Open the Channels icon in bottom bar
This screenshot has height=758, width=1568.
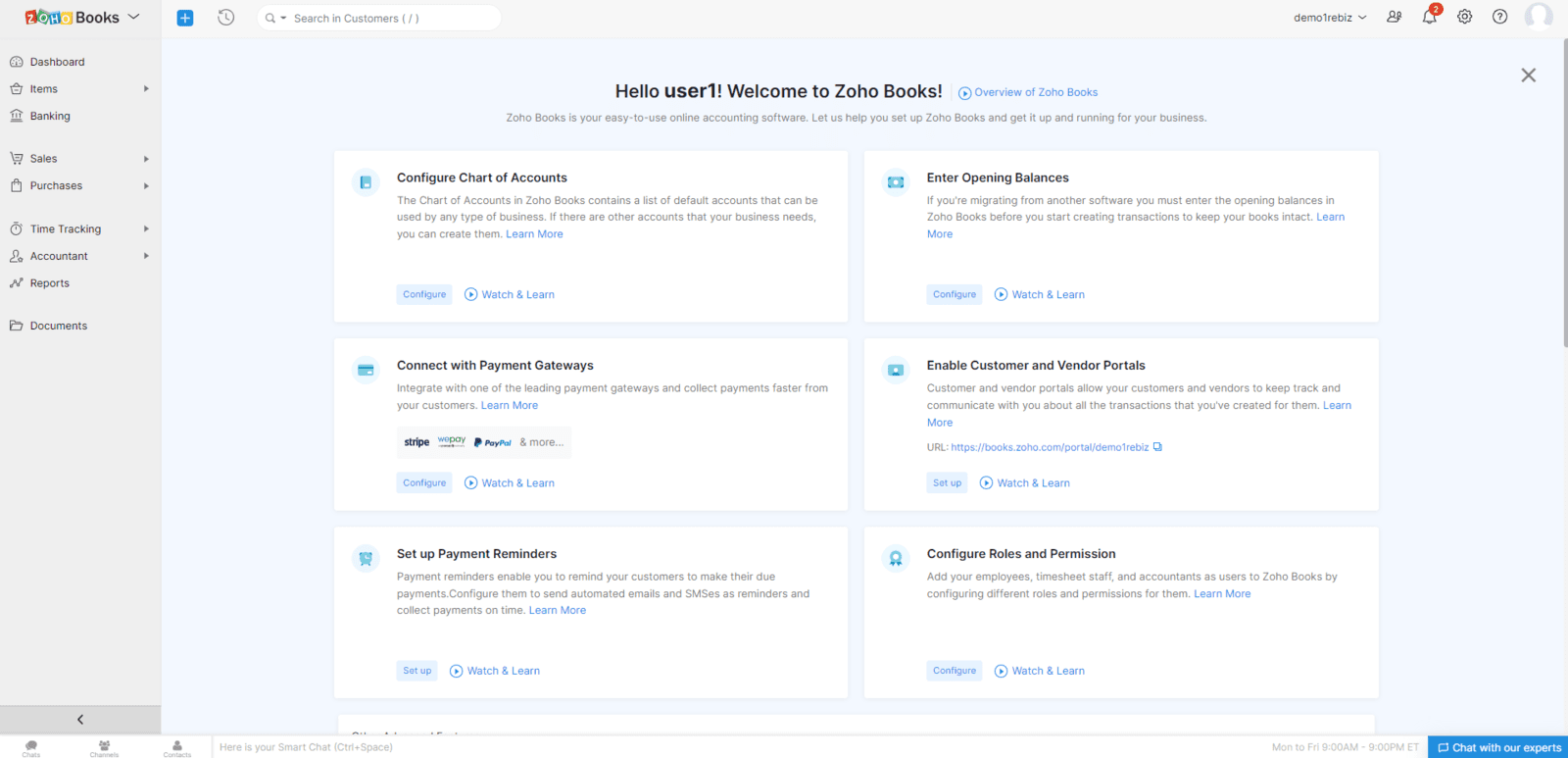(104, 747)
